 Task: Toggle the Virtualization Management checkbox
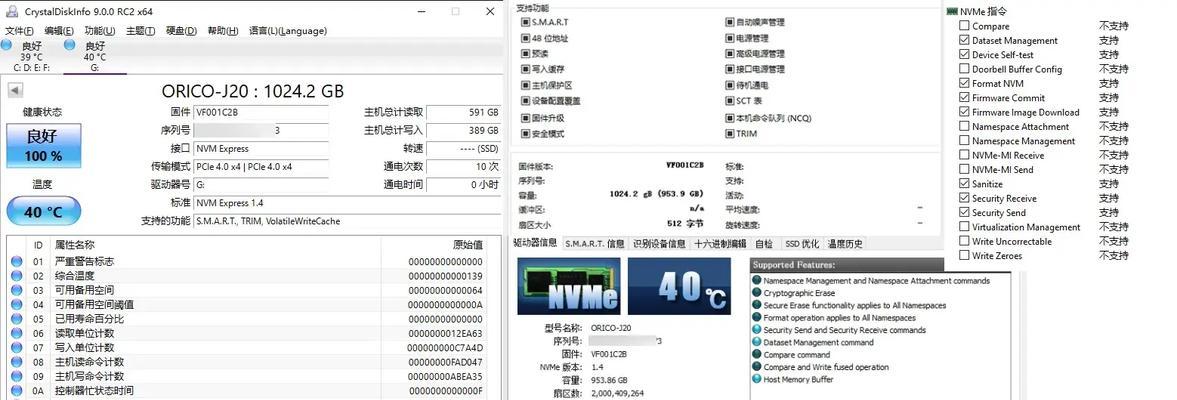[x=964, y=227]
